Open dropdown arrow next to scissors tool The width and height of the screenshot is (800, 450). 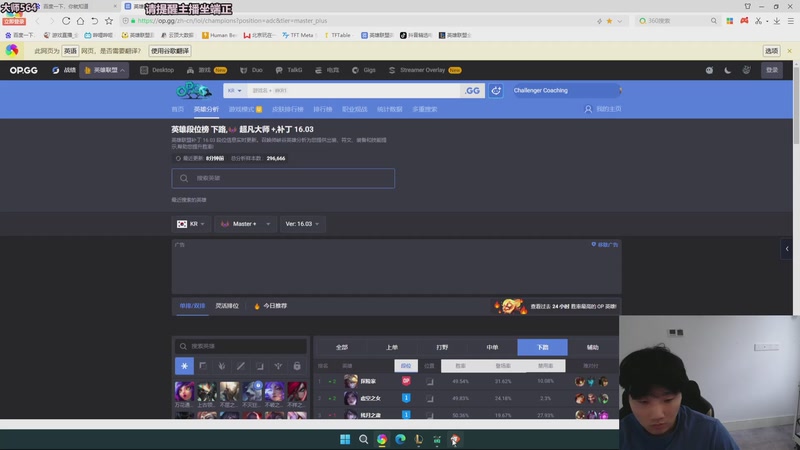click(x=767, y=21)
